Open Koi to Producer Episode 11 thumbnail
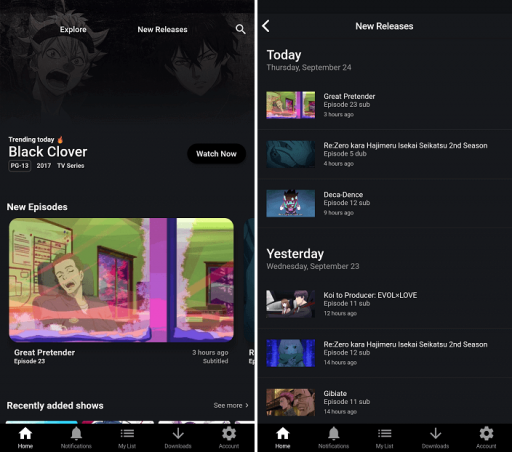Image resolution: width=512 pixels, height=452 pixels. (291, 304)
